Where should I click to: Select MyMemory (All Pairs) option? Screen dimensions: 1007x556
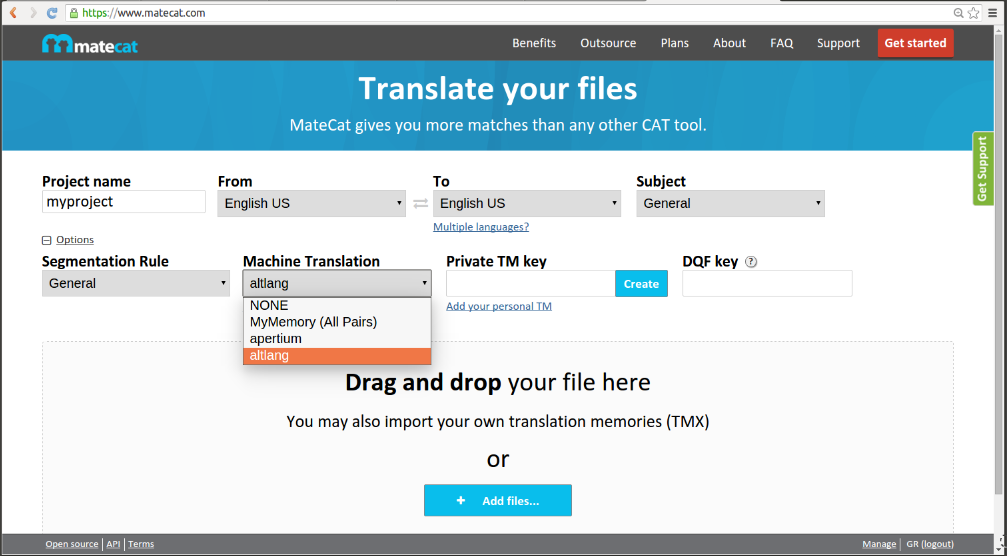click(337, 322)
